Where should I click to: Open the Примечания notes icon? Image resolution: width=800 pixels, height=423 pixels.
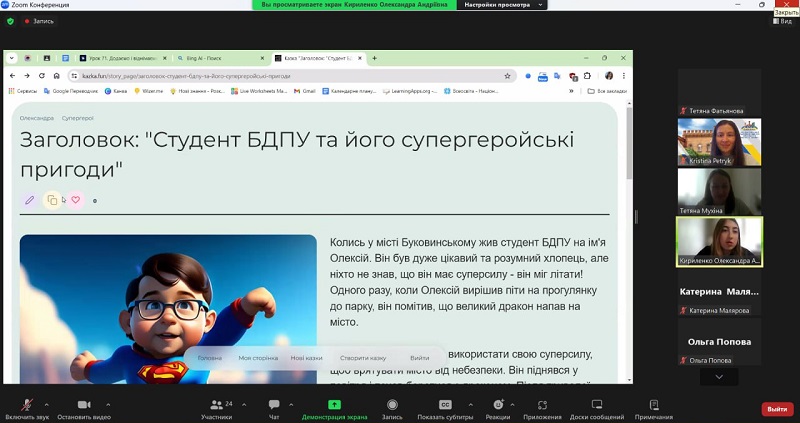tap(654, 405)
